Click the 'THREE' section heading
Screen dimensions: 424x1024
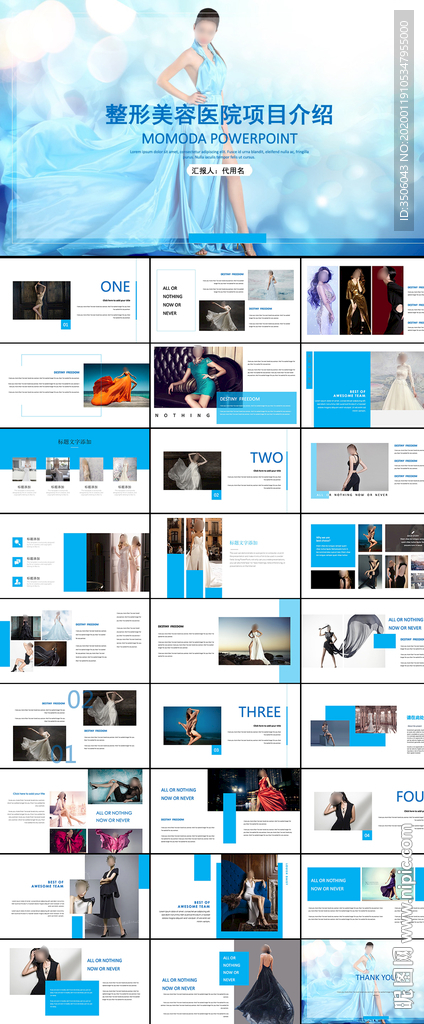259,712
